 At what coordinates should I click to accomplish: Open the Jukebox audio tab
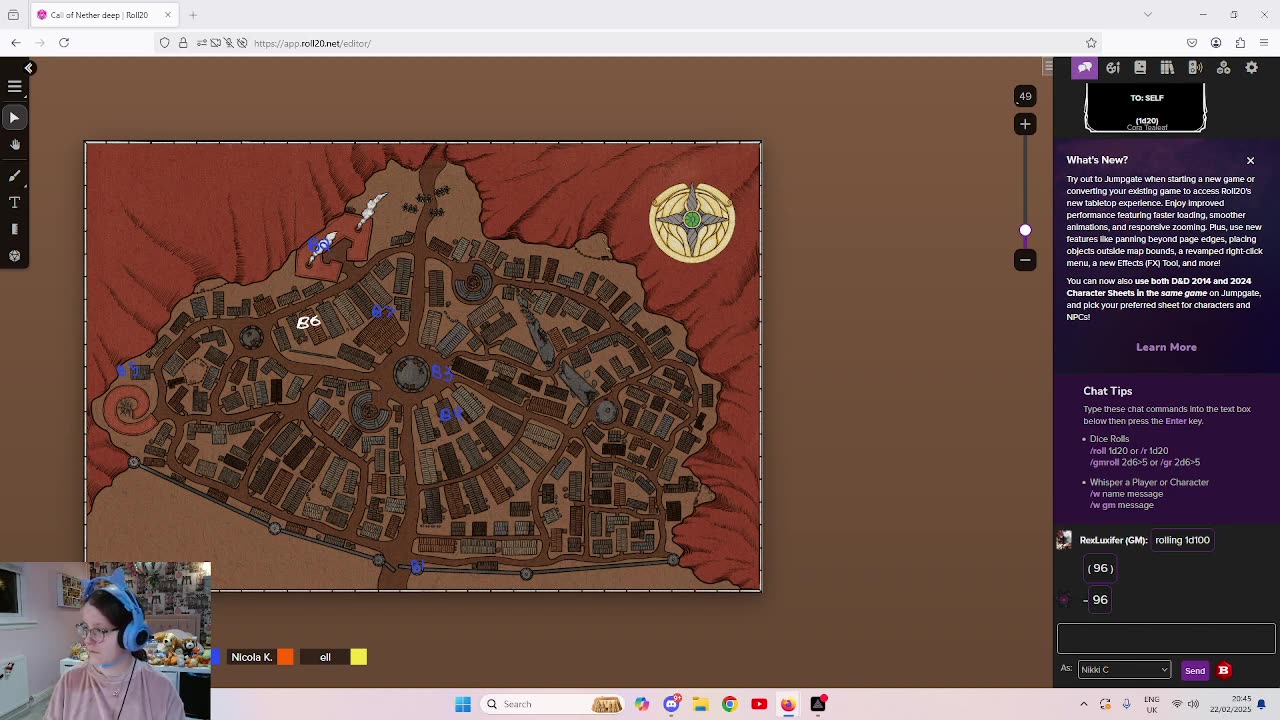point(1195,68)
